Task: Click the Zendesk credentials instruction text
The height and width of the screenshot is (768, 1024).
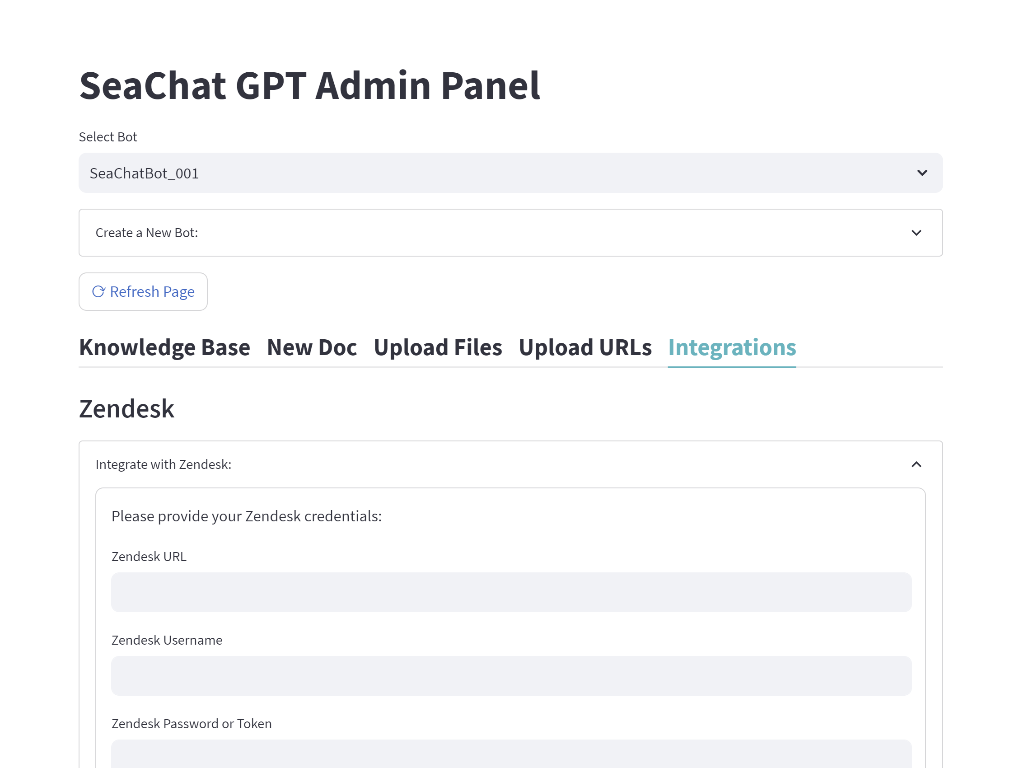Action: pyautogui.click(x=246, y=516)
